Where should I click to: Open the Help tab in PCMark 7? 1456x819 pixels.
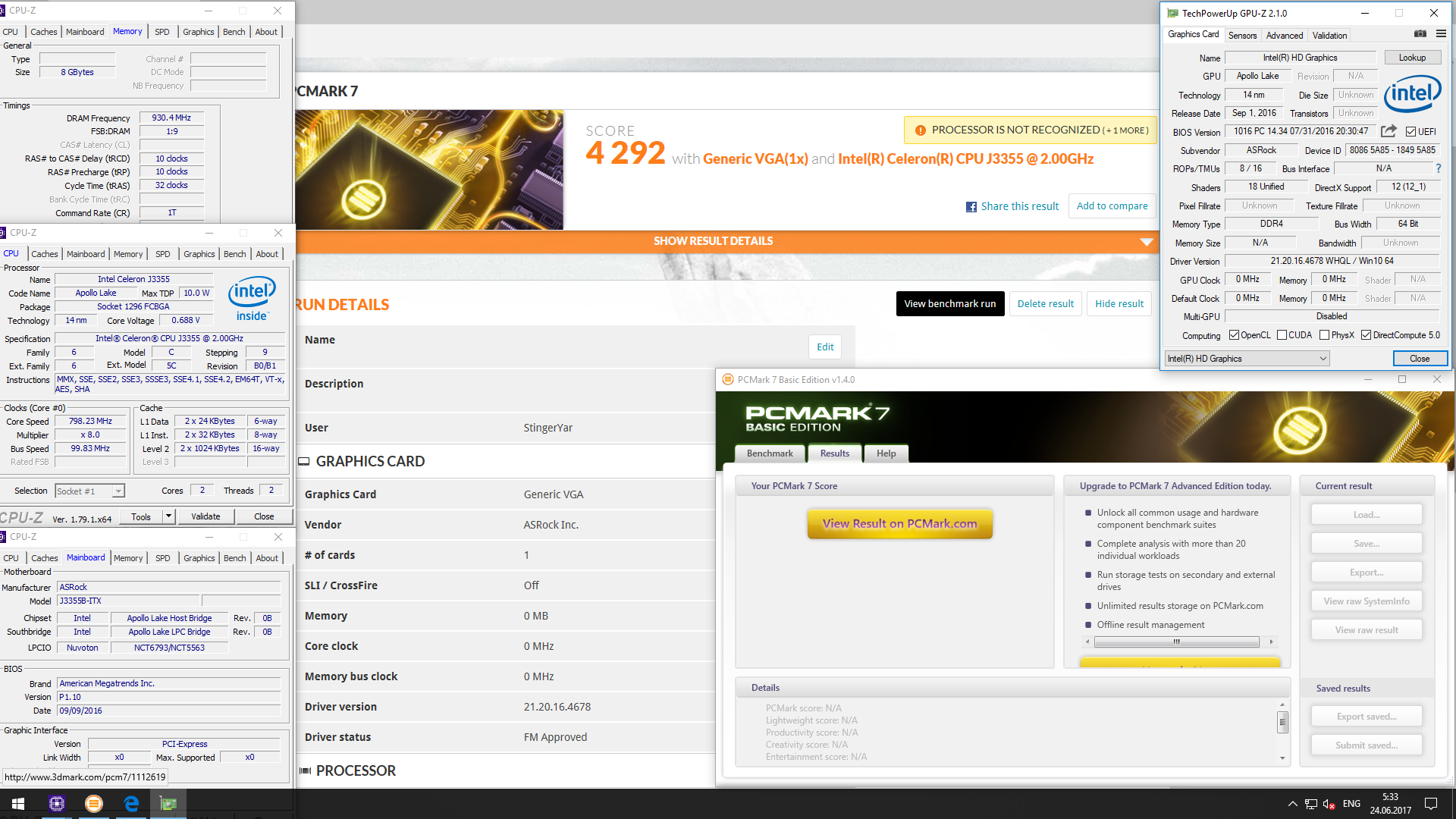point(886,453)
